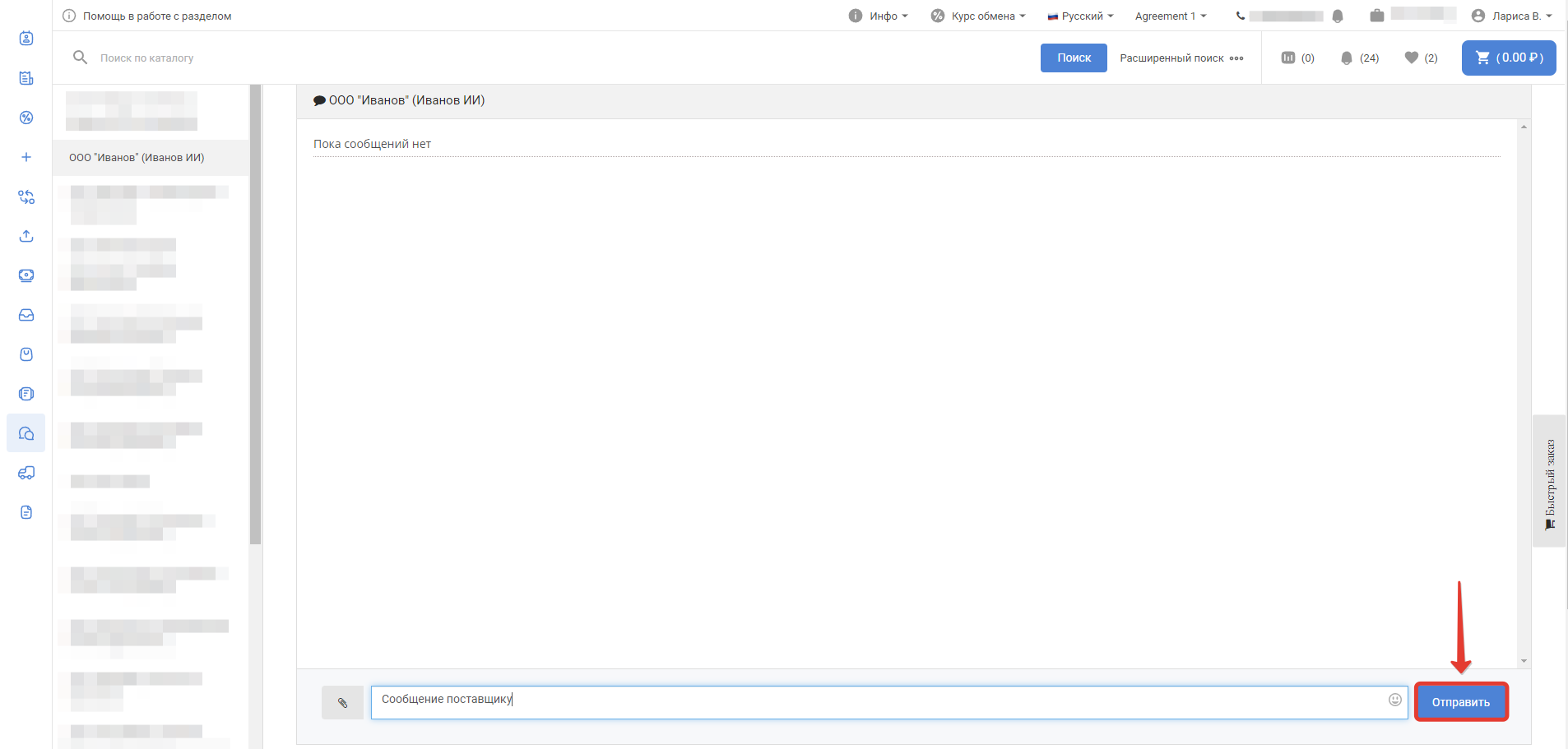Screen dimensions: 1568x749
Task: Click the paperclip attach file button
Action: click(342, 703)
